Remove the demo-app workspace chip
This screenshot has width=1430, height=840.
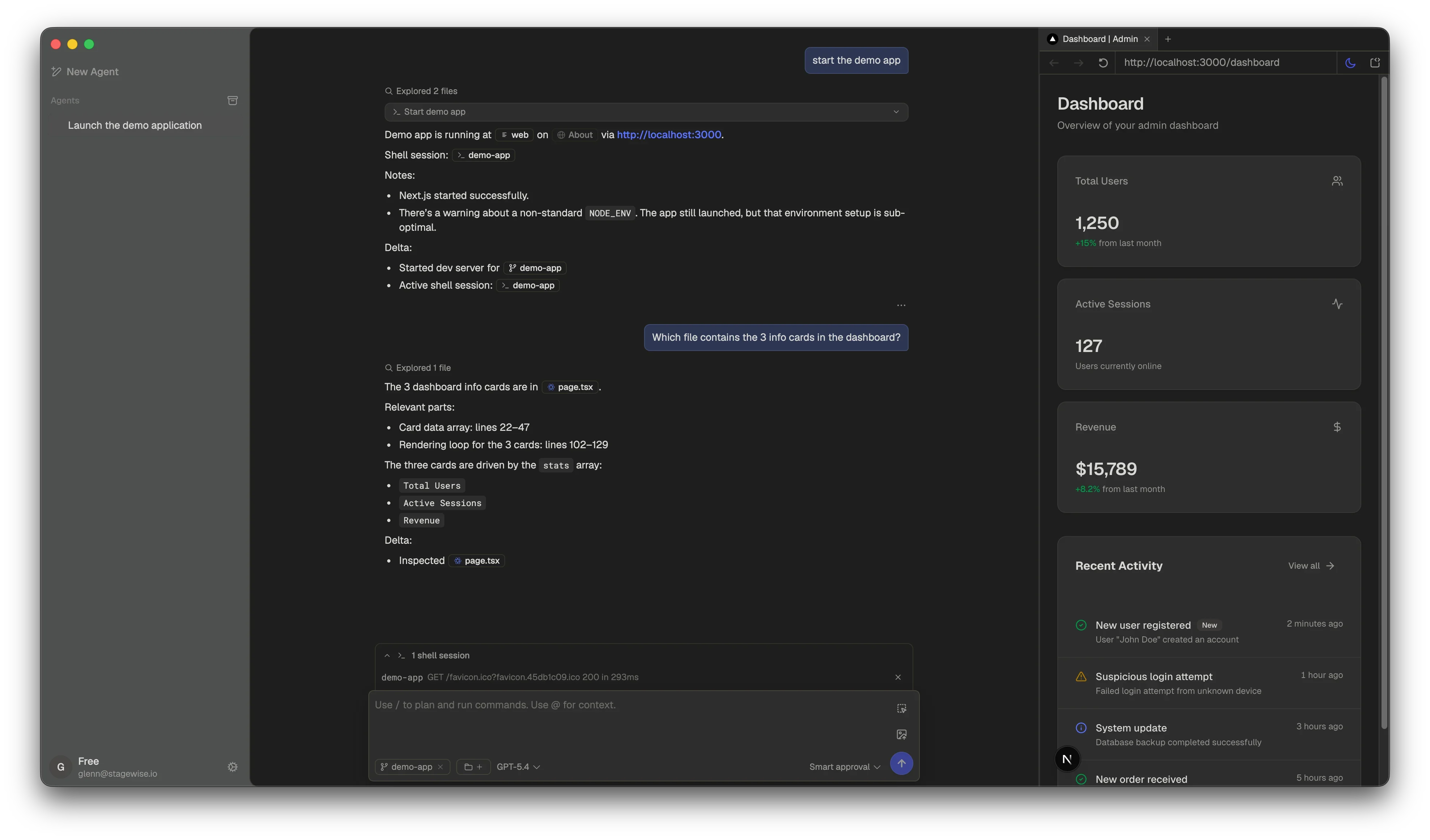click(x=440, y=767)
